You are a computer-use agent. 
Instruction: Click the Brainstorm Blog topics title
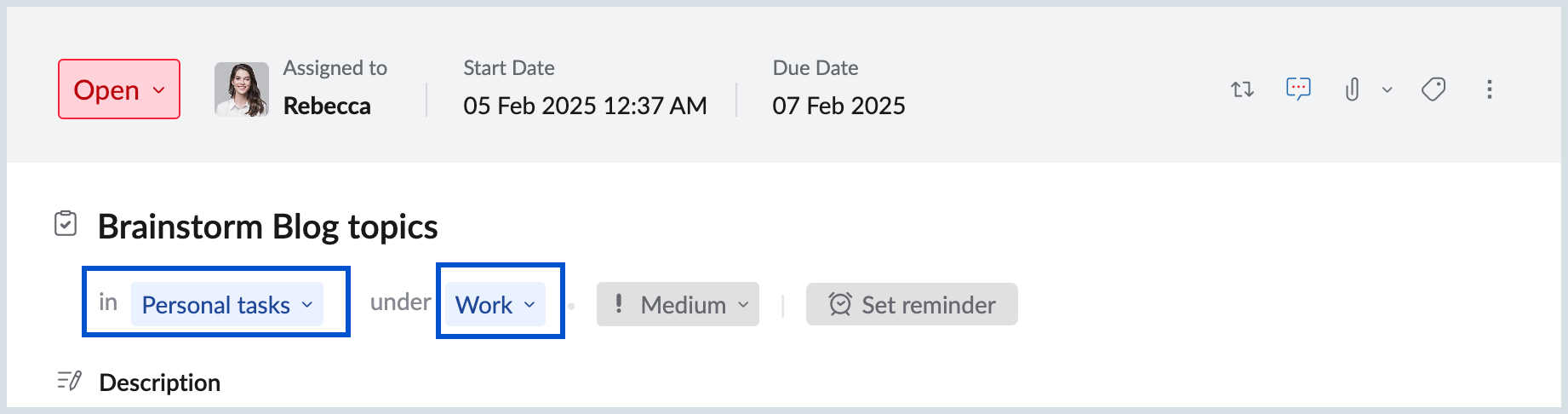(x=267, y=227)
